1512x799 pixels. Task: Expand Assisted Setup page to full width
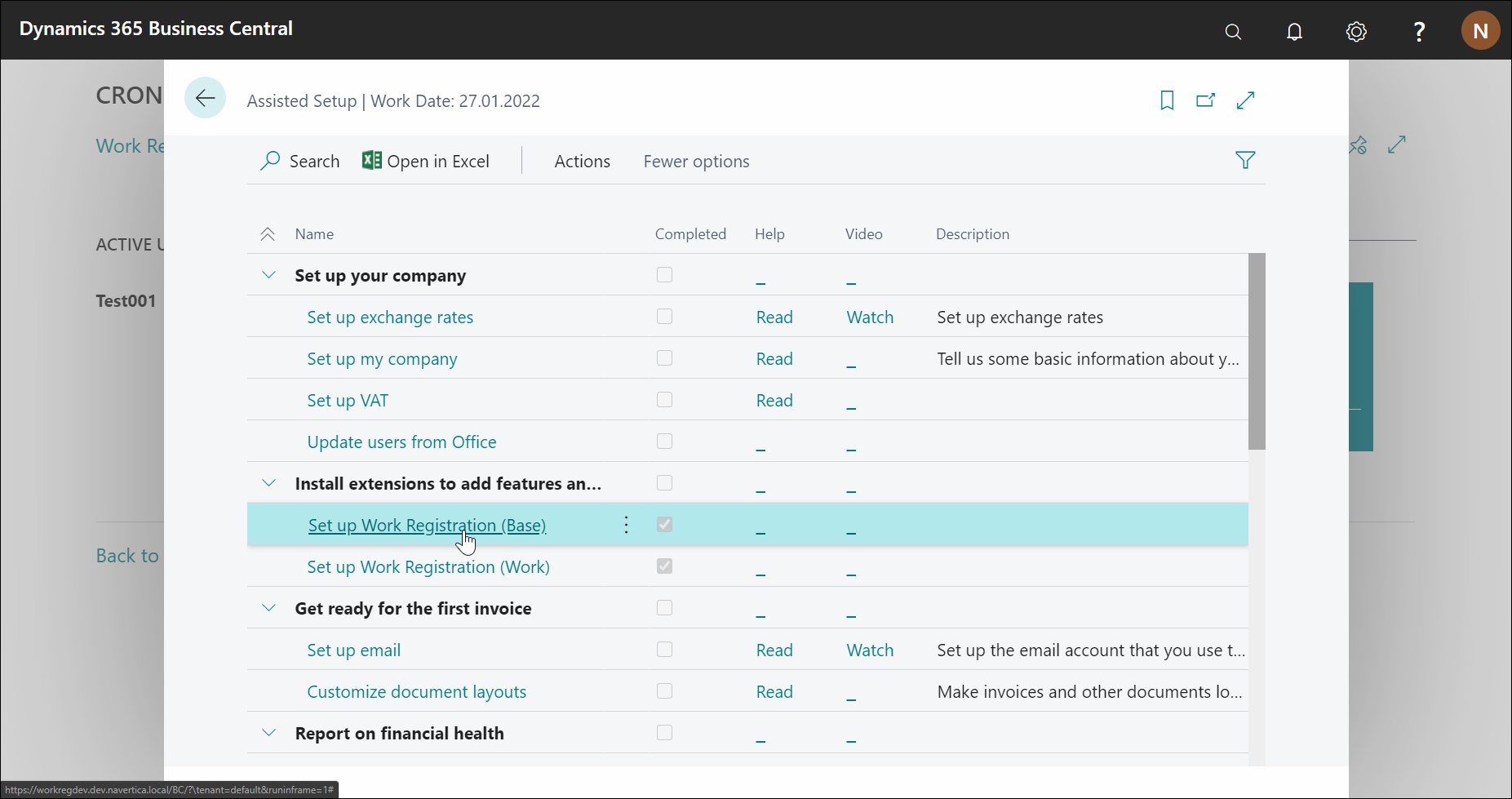[1245, 100]
